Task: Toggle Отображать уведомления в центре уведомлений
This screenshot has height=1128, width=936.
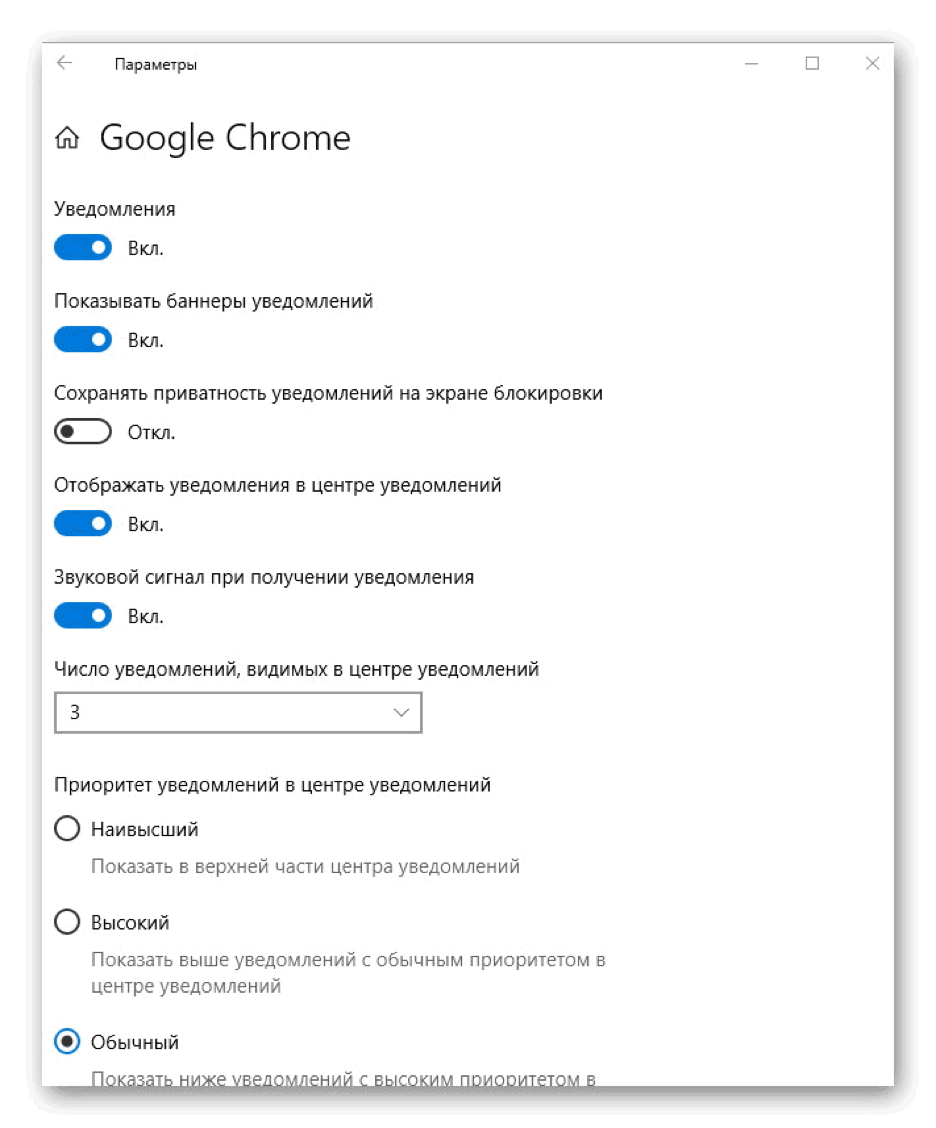Action: click(x=83, y=524)
